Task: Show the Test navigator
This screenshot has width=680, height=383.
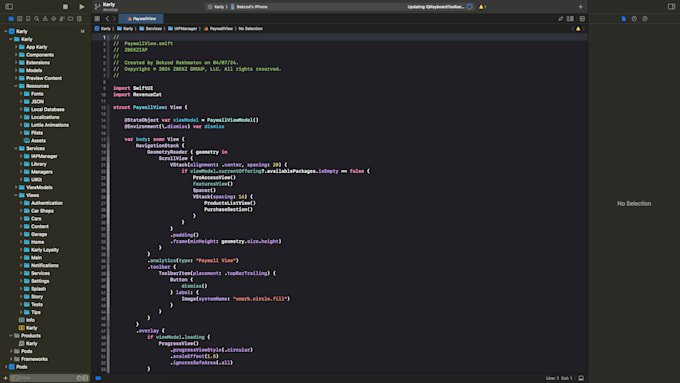Action: (54, 19)
